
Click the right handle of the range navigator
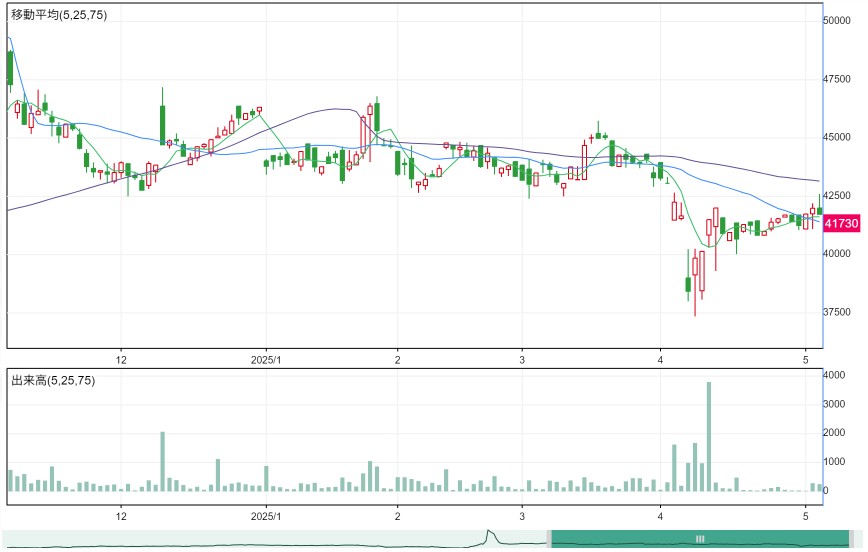[851, 539]
